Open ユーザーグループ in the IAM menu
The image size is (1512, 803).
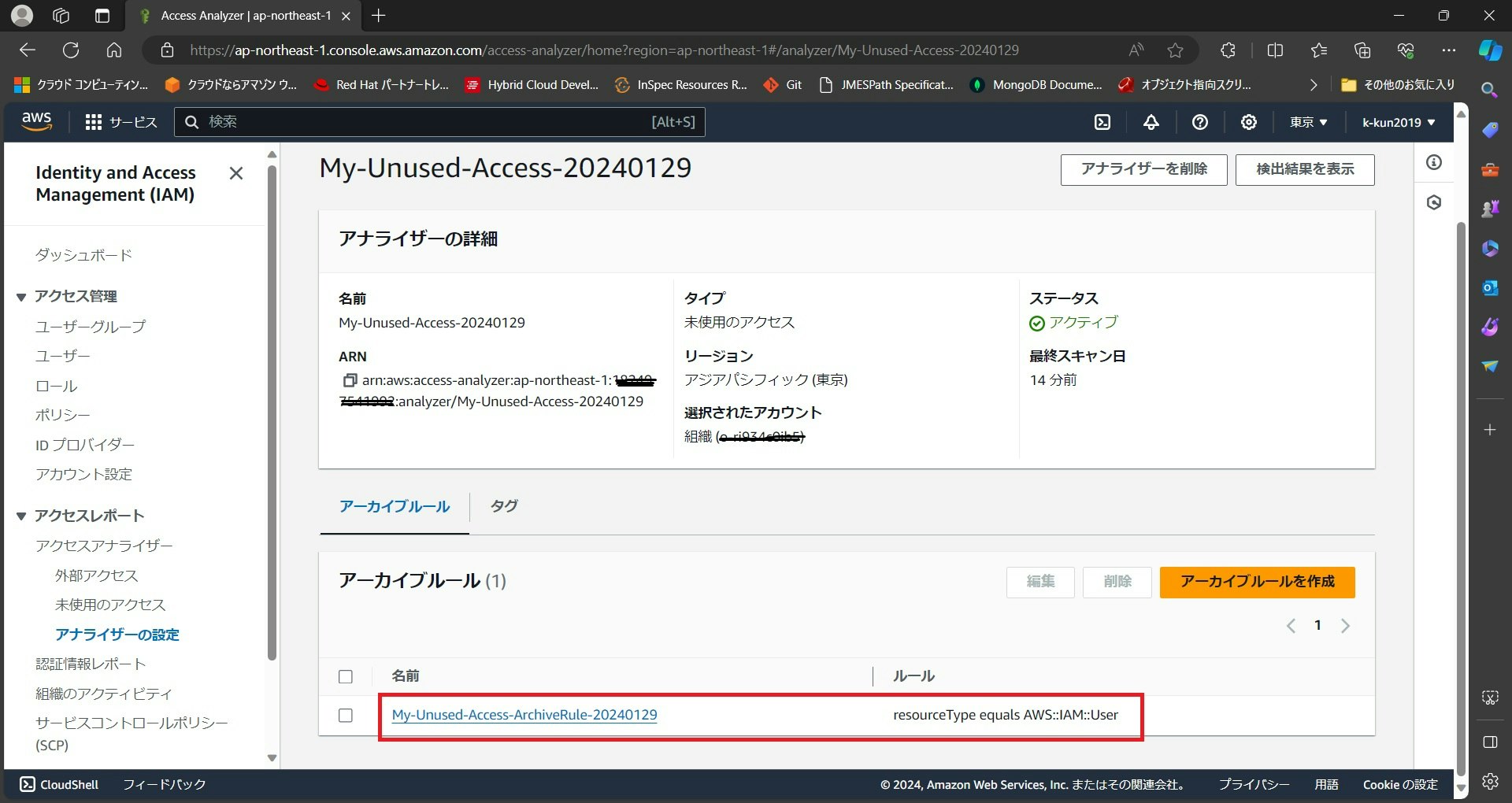(91, 327)
